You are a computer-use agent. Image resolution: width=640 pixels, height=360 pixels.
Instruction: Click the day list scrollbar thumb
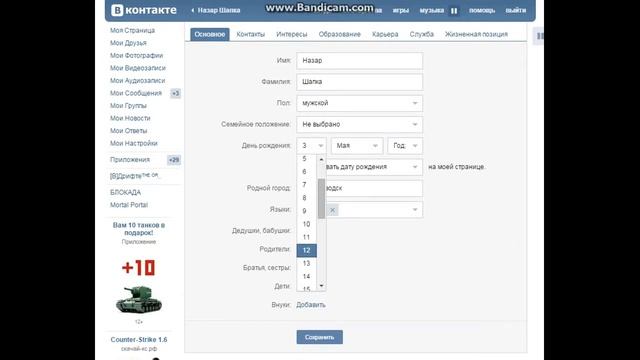pyautogui.click(x=321, y=199)
